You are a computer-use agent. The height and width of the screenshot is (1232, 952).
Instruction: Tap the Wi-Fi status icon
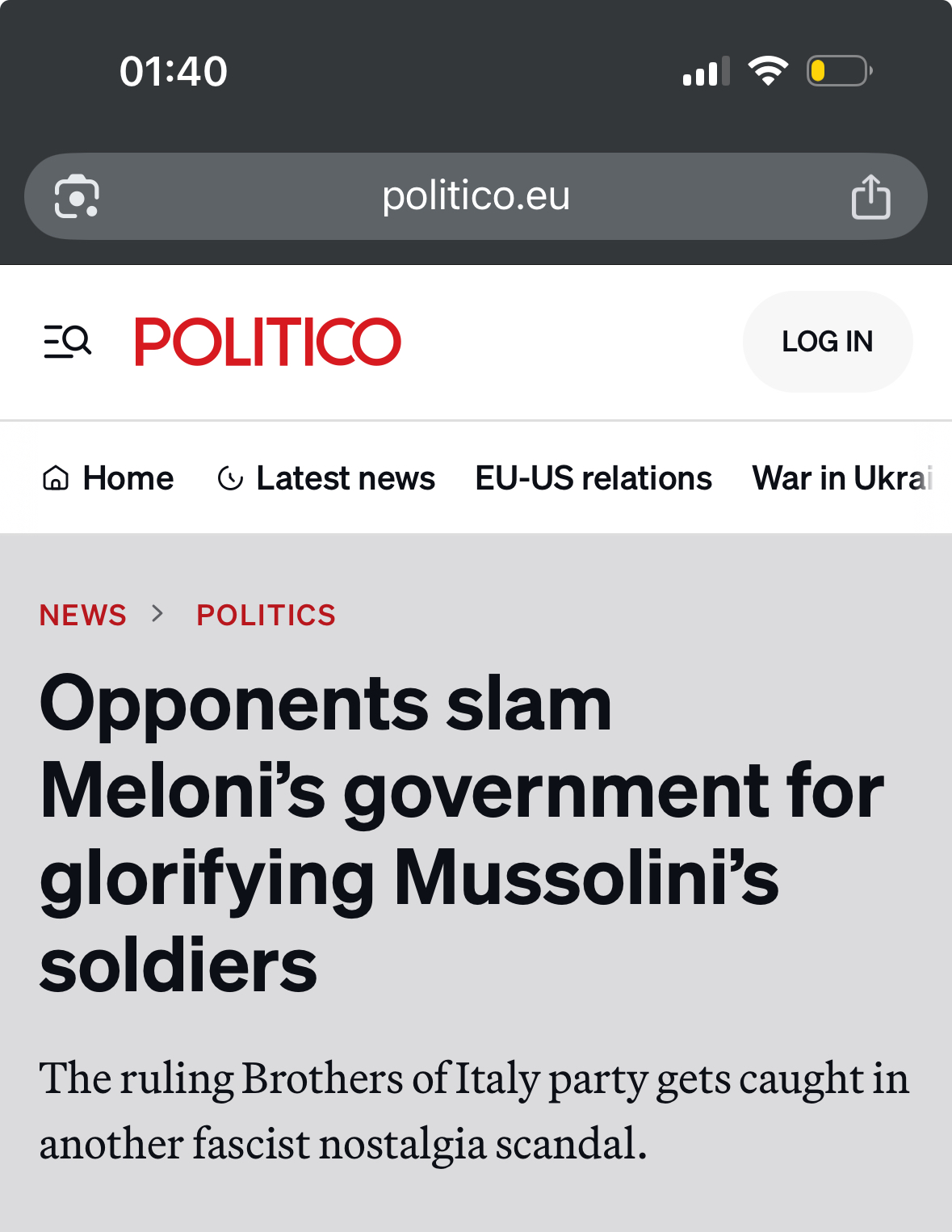click(768, 71)
